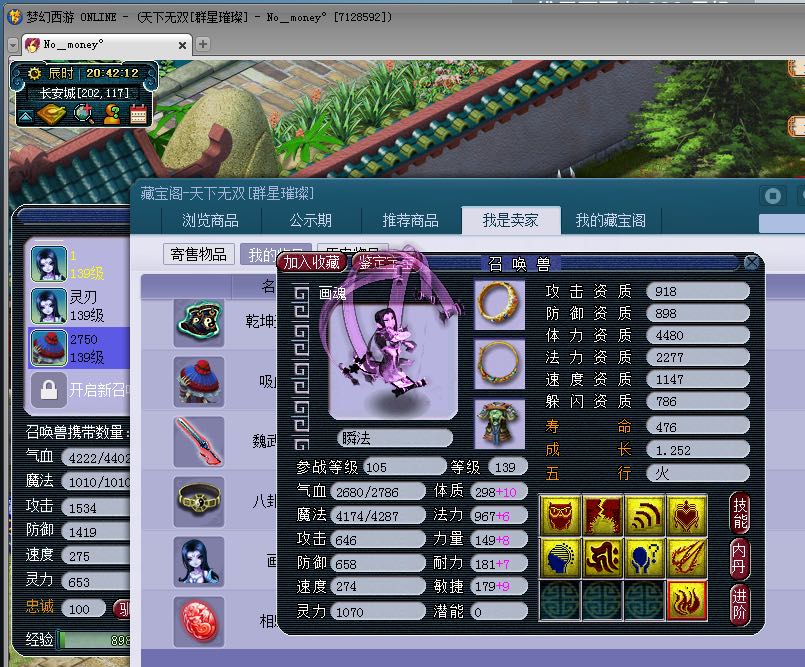This screenshot has height=667, width=805.
Task: Select the red sword item icon
Action: (199, 442)
